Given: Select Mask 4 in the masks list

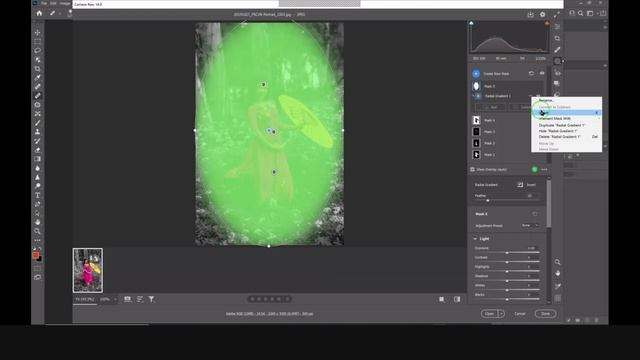Looking at the screenshot, I should (x=507, y=120).
